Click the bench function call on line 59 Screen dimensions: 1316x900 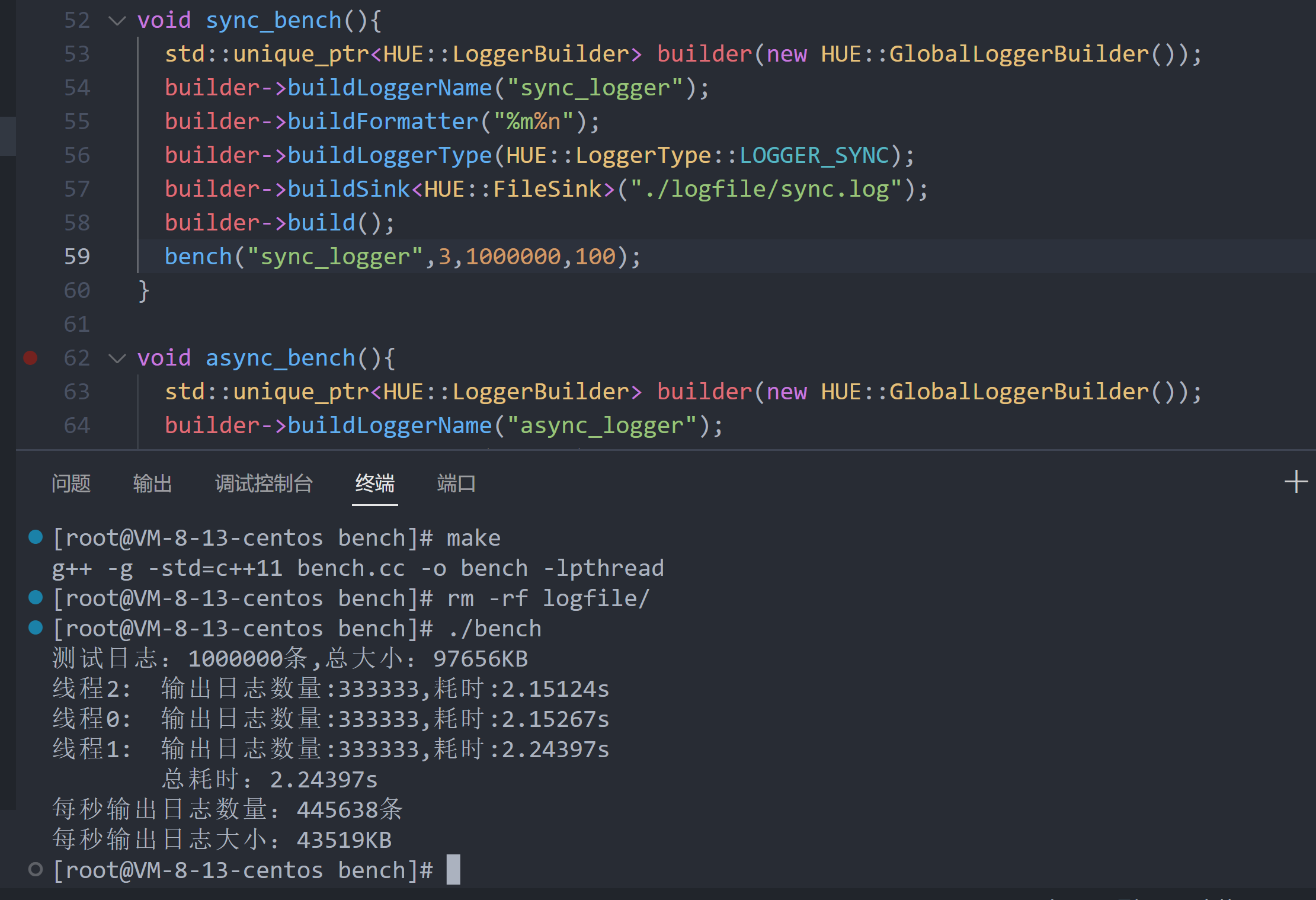click(198, 257)
